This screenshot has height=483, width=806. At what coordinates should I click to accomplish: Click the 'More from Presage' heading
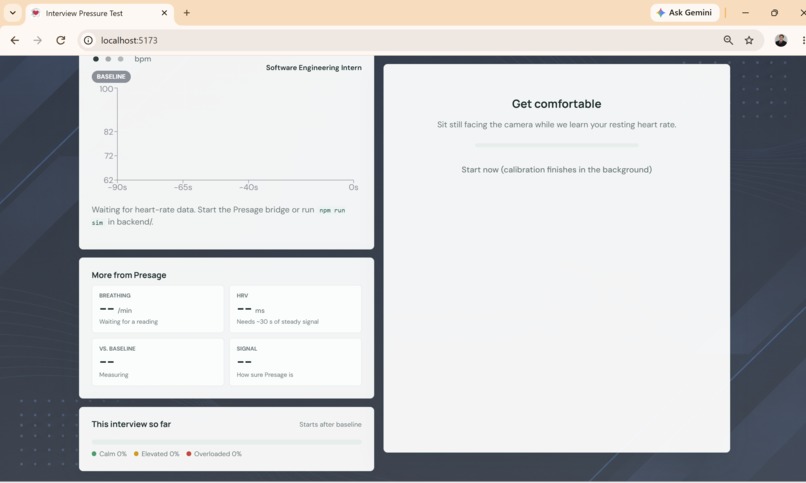[129, 275]
